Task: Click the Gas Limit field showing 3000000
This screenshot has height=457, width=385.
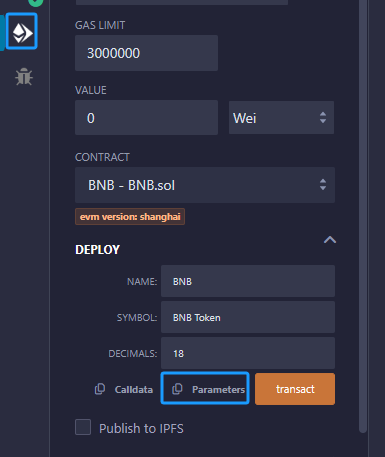Action: pyautogui.click(x=146, y=53)
